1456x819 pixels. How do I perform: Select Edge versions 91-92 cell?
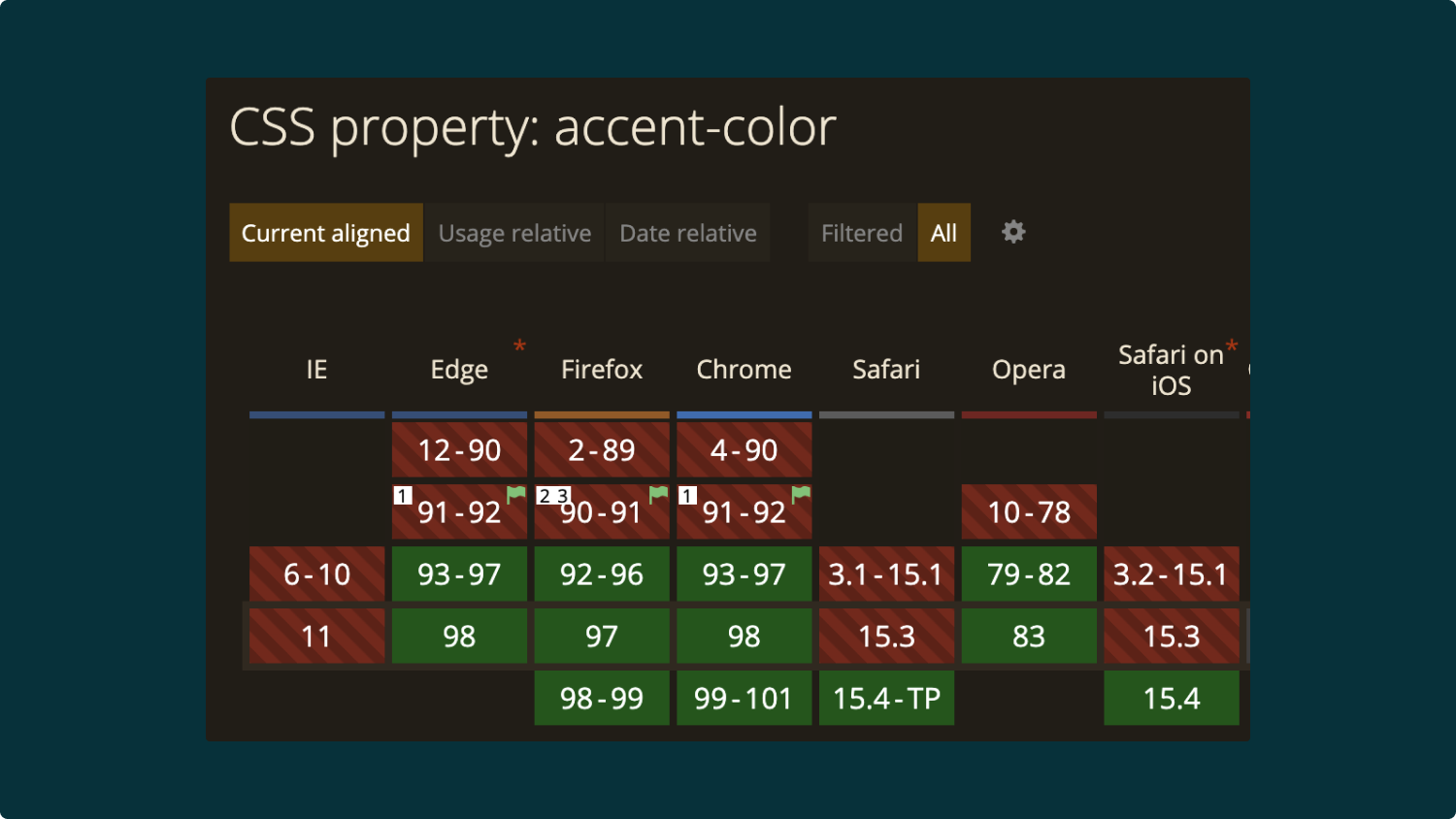coord(459,512)
